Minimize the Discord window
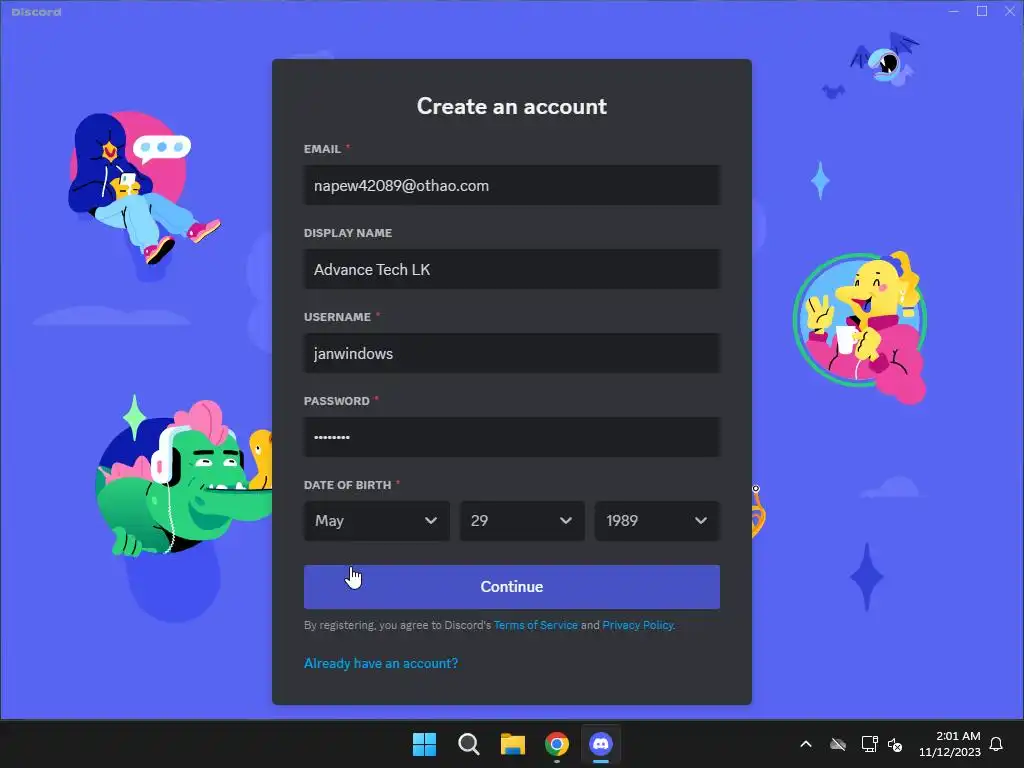Screen dimensions: 1024x768 click(x=953, y=11)
